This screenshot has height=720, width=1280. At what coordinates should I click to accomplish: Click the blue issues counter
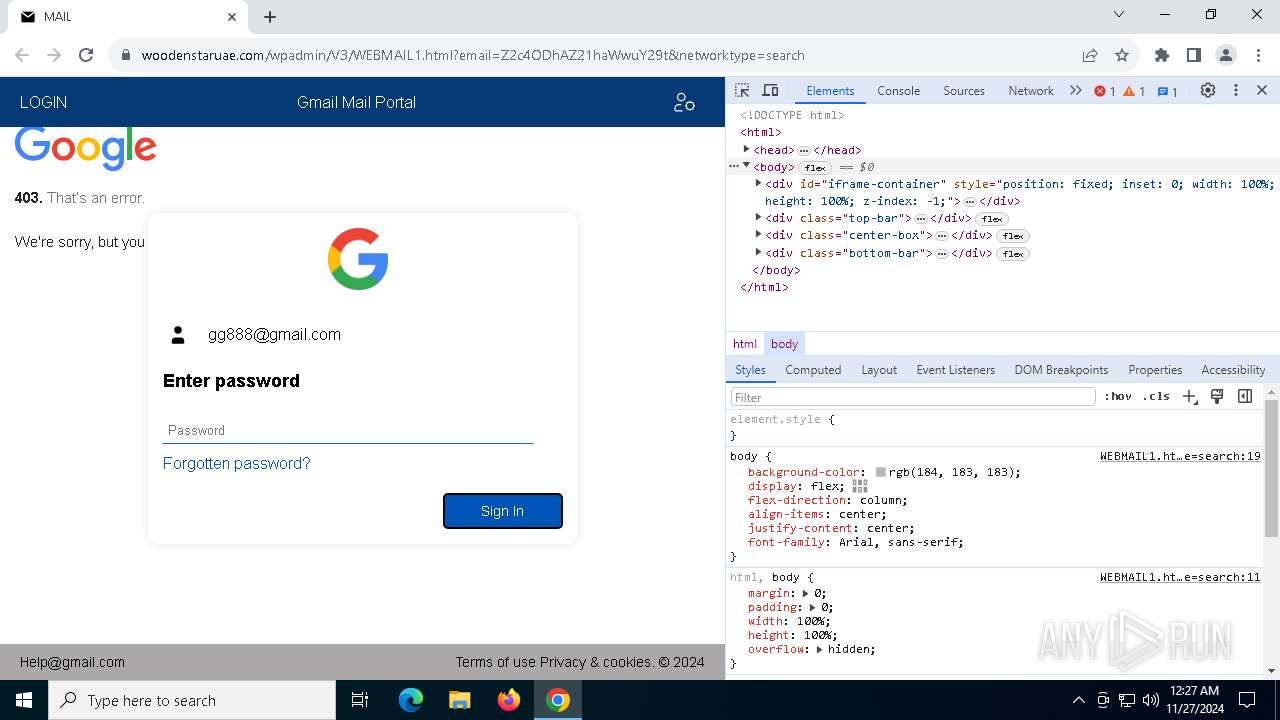coord(1167,91)
